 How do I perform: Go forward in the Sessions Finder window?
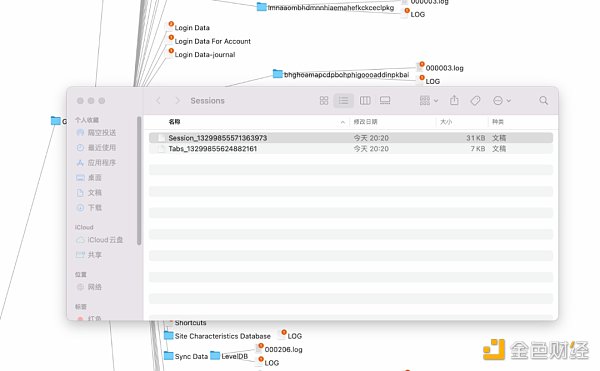click(x=177, y=101)
